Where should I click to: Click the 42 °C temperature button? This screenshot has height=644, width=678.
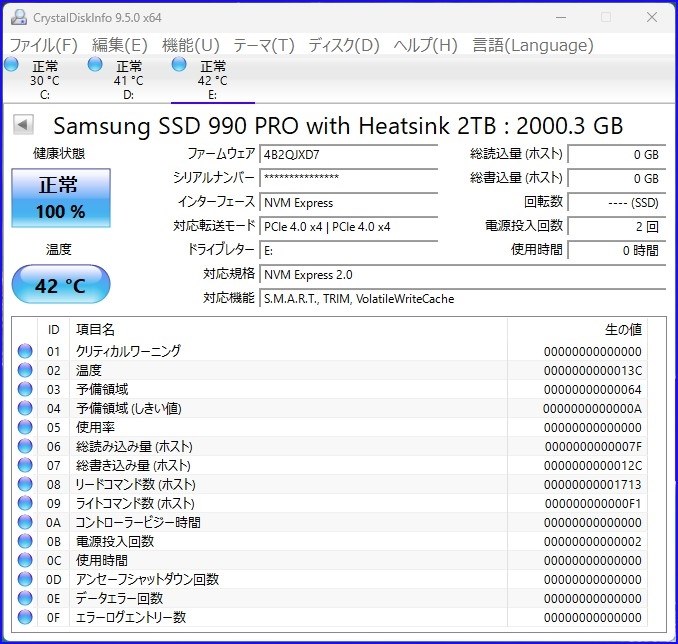pyautogui.click(x=61, y=285)
